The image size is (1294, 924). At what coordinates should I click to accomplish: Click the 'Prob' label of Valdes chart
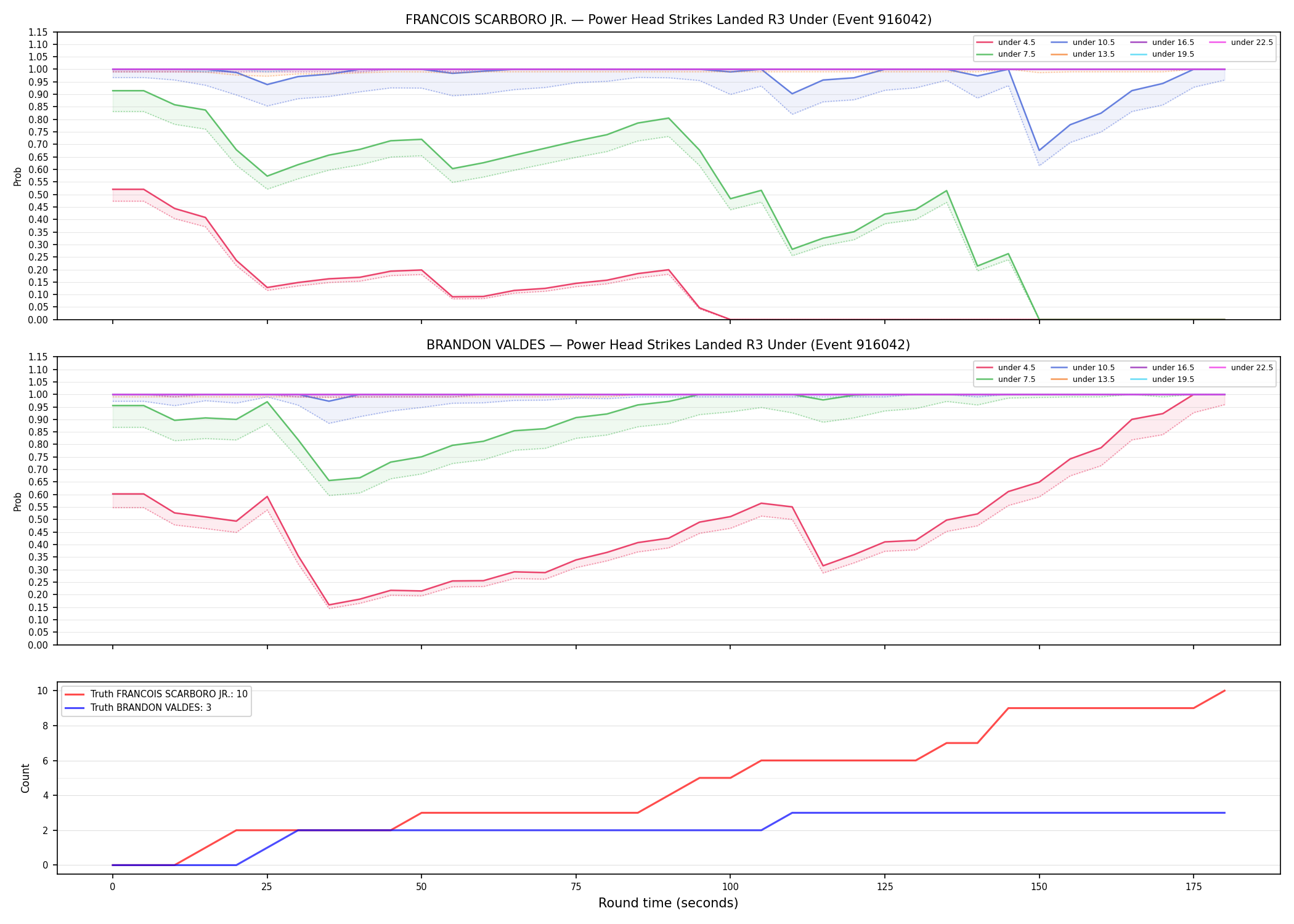pos(18,501)
